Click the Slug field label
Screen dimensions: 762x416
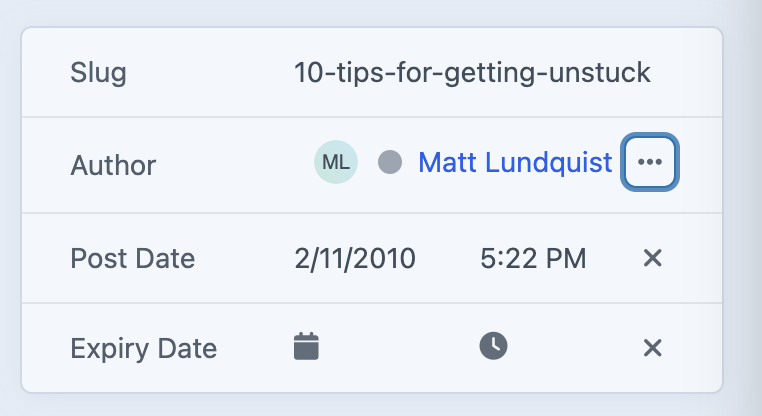pyautogui.click(x=99, y=72)
